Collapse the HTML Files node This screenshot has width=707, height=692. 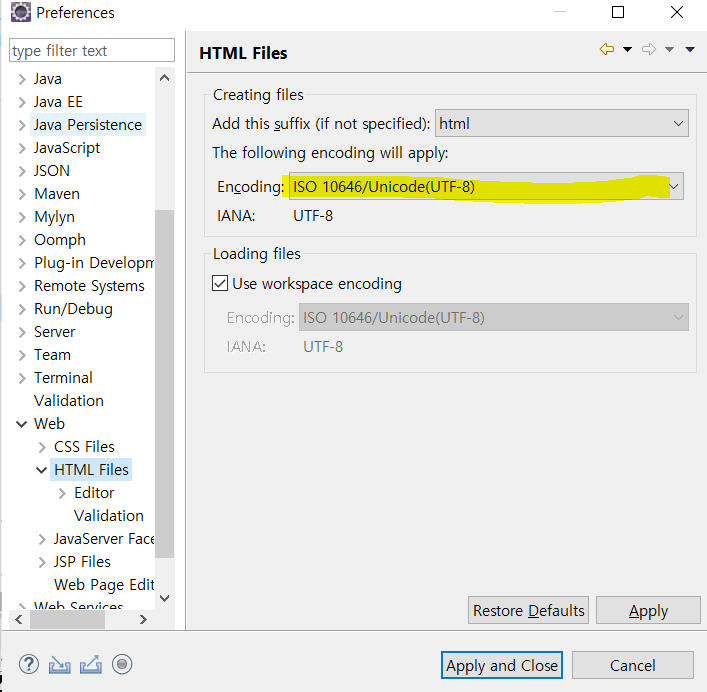pos(41,470)
